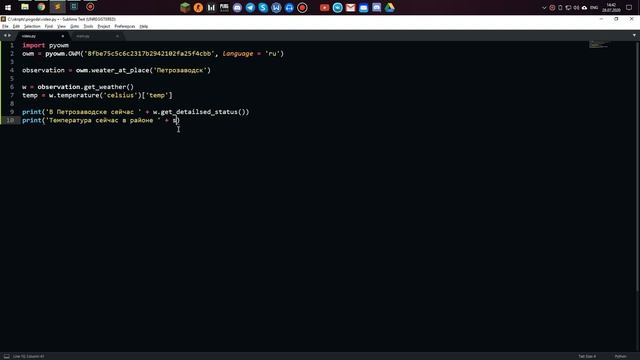Launch Minecraft from the taskbar
Viewport: 640px width, 360px height.
click(185, 7)
